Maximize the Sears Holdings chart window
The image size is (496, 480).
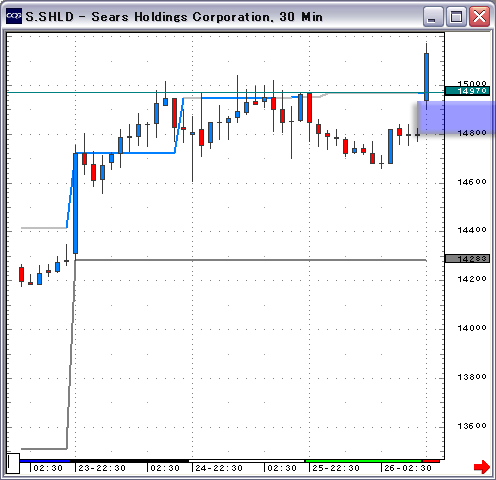tap(456, 16)
